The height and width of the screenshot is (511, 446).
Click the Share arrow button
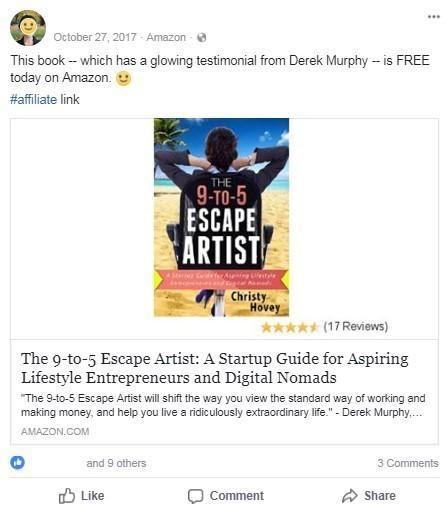click(x=369, y=496)
